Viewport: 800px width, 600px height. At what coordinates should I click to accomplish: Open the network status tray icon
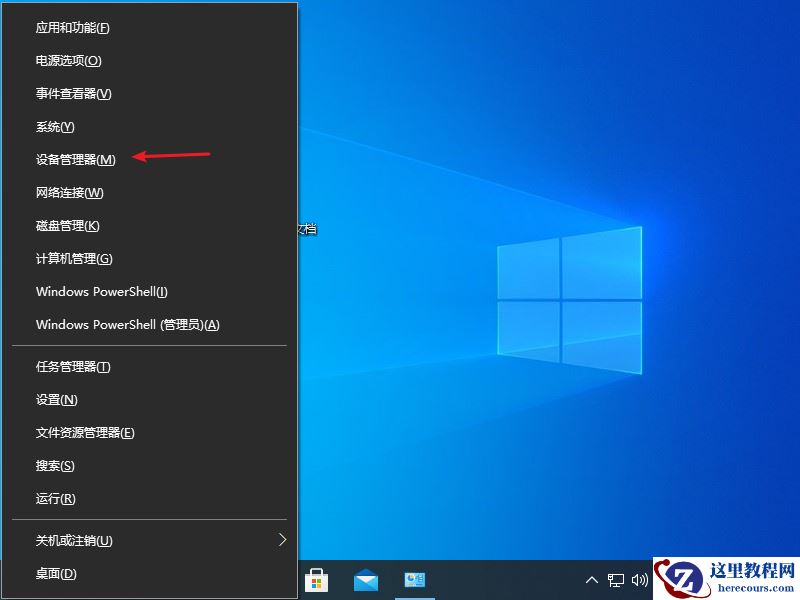click(x=615, y=580)
